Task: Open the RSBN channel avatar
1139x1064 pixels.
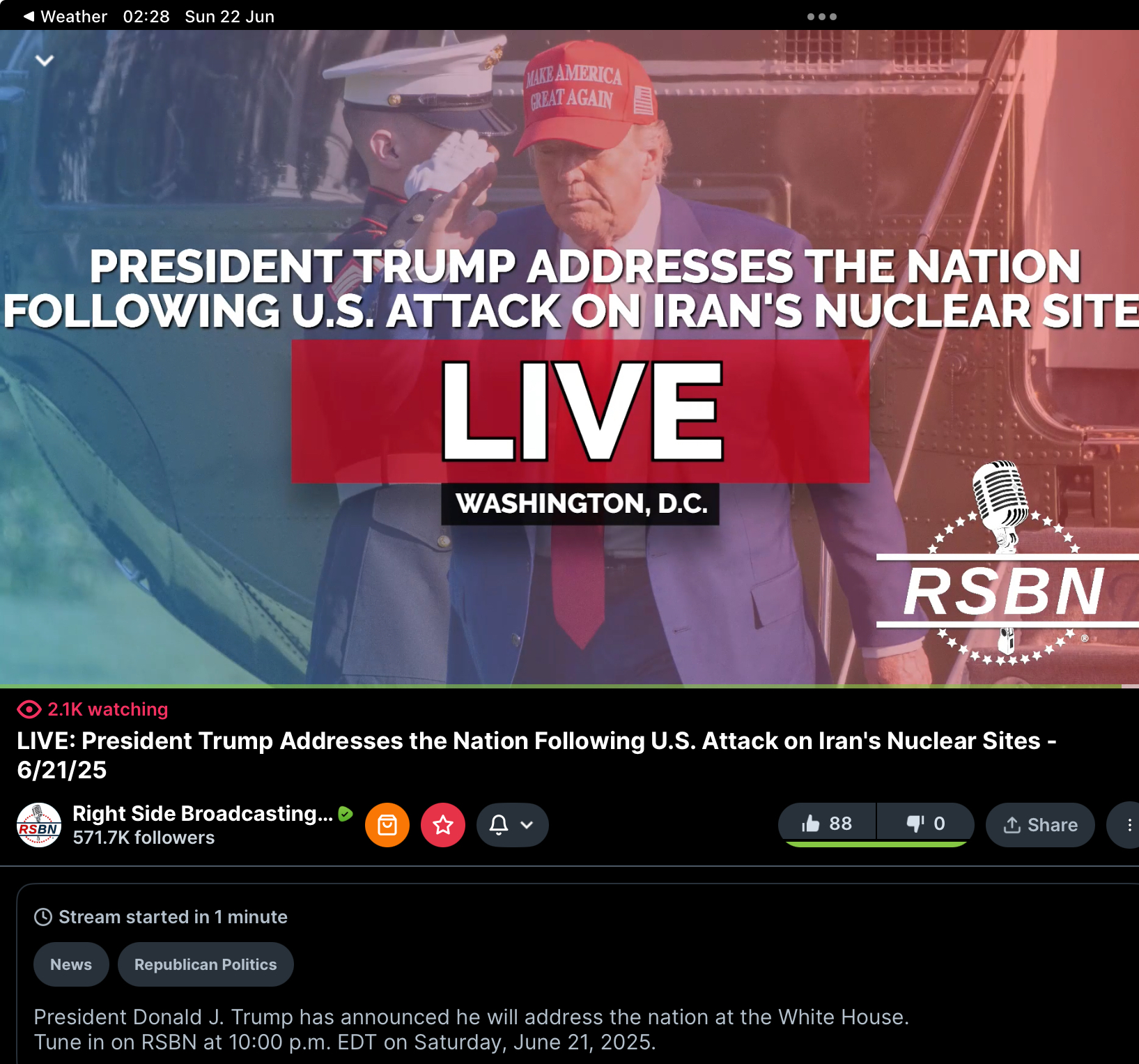Action: 39,825
